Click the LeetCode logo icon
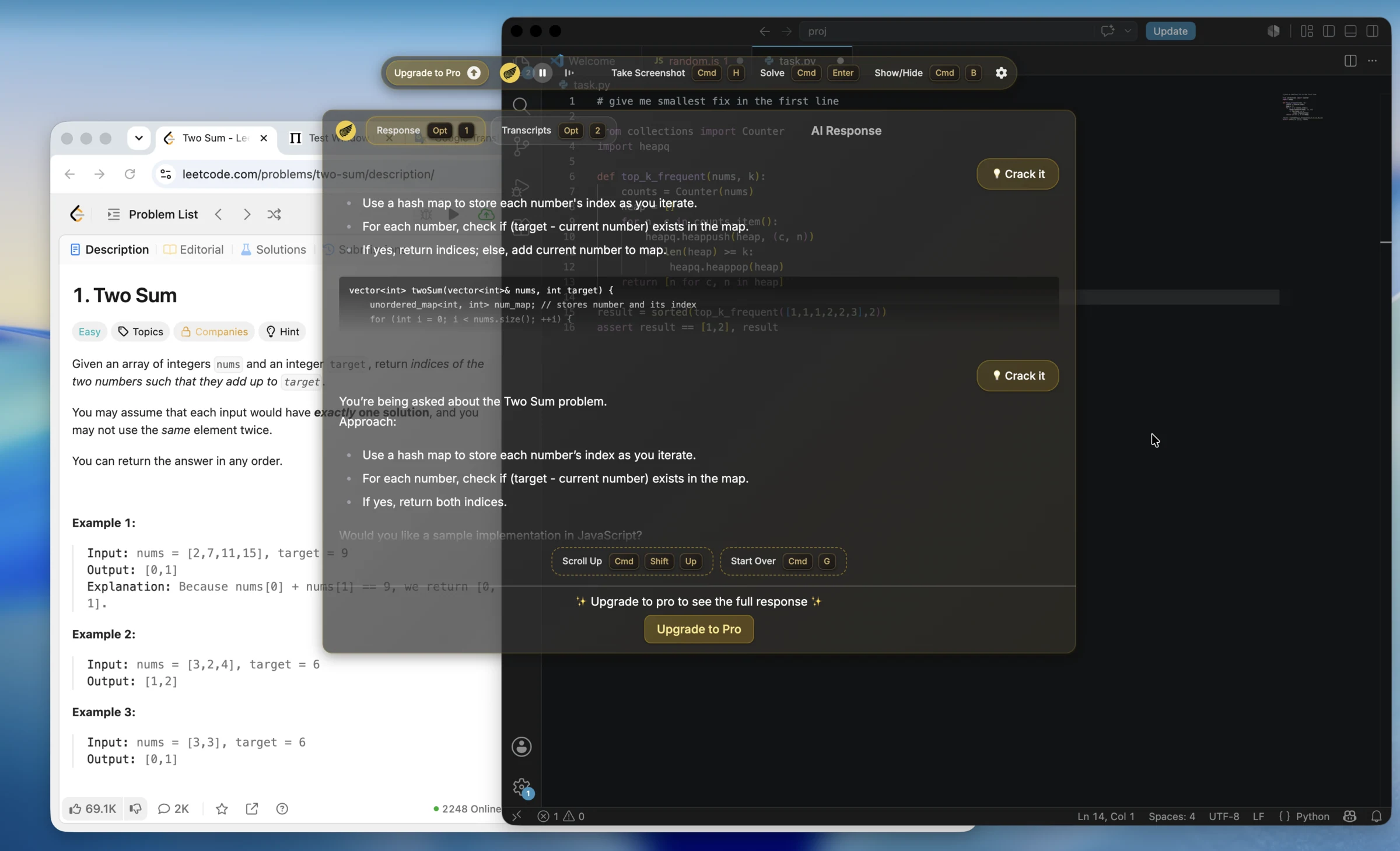Screen dimensions: 1400x851 (77, 214)
